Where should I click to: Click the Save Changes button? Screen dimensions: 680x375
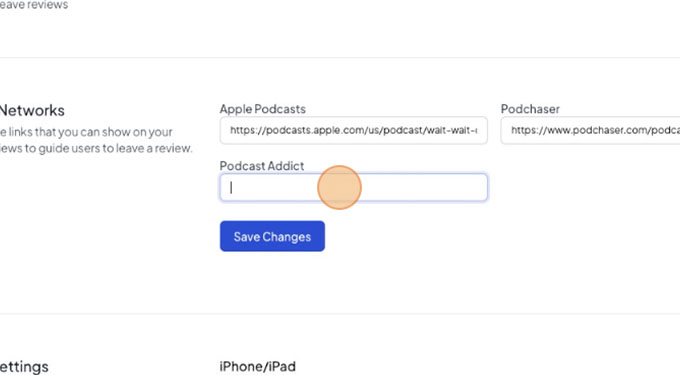(x=272, y=236)
